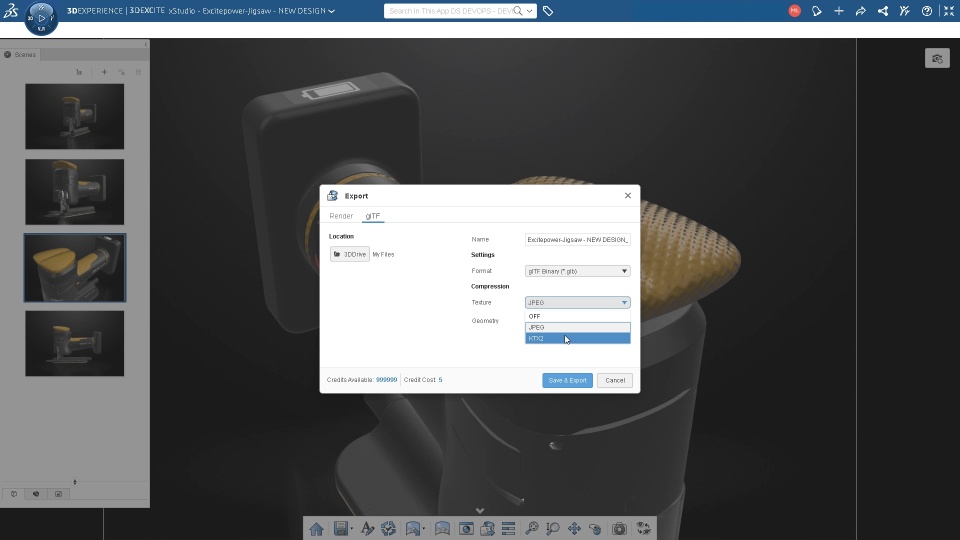Click the delete scene icon
Image resolution: width=960 pixels, height=540 pixels.
coord(138,72)
